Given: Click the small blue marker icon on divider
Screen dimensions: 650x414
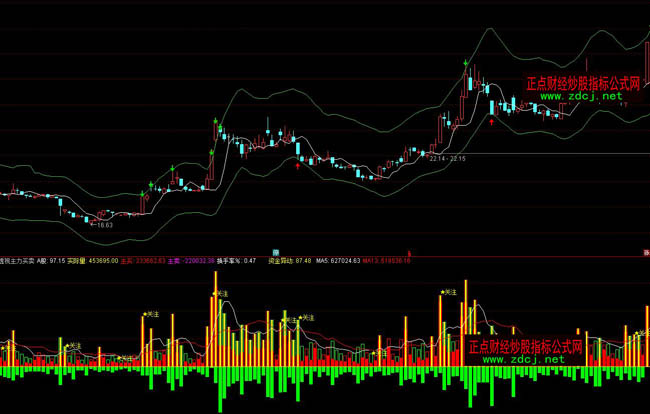Looking at the screenshot, I should [274, 250].
